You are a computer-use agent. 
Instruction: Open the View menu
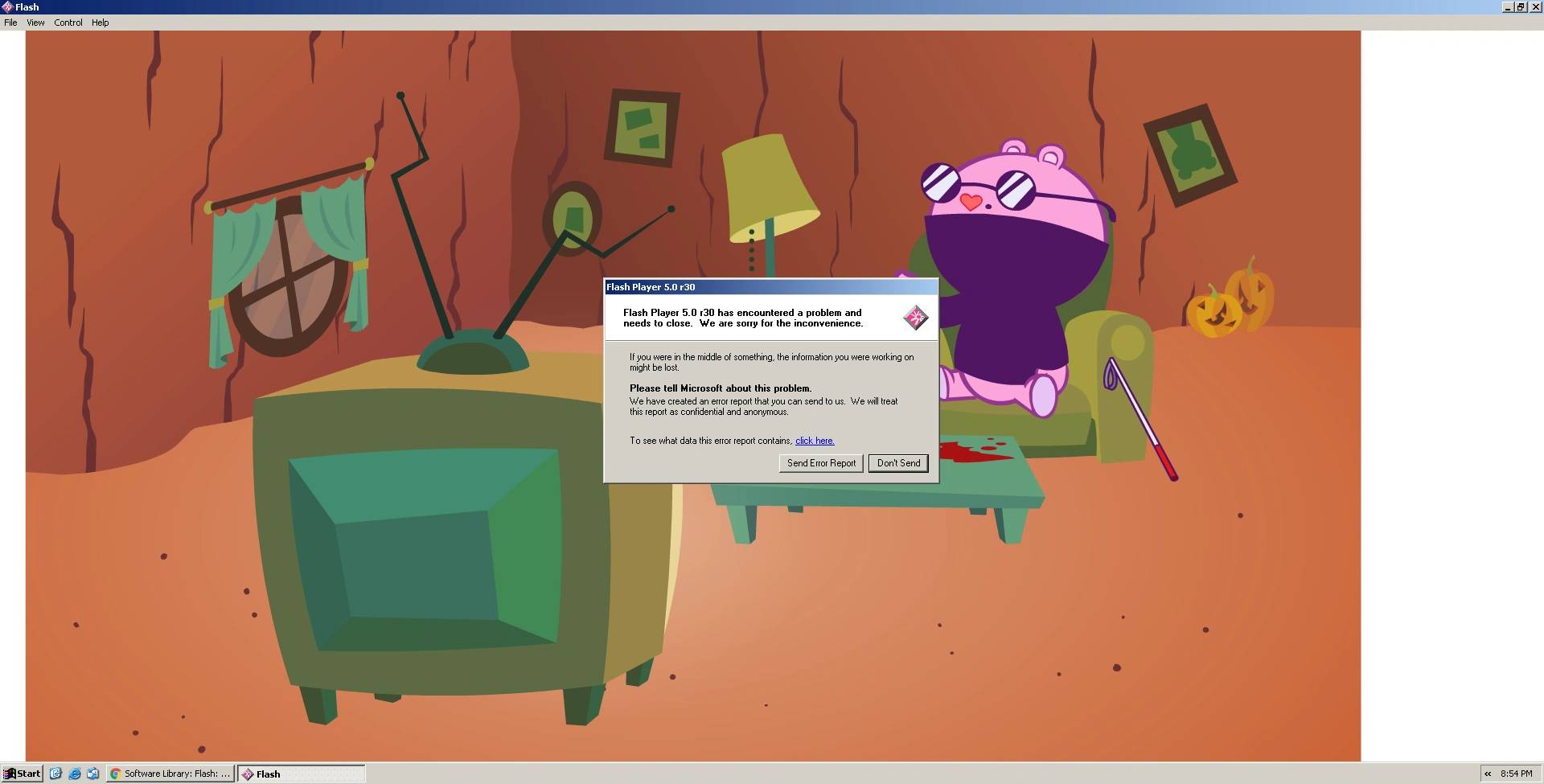pos(35,23)
